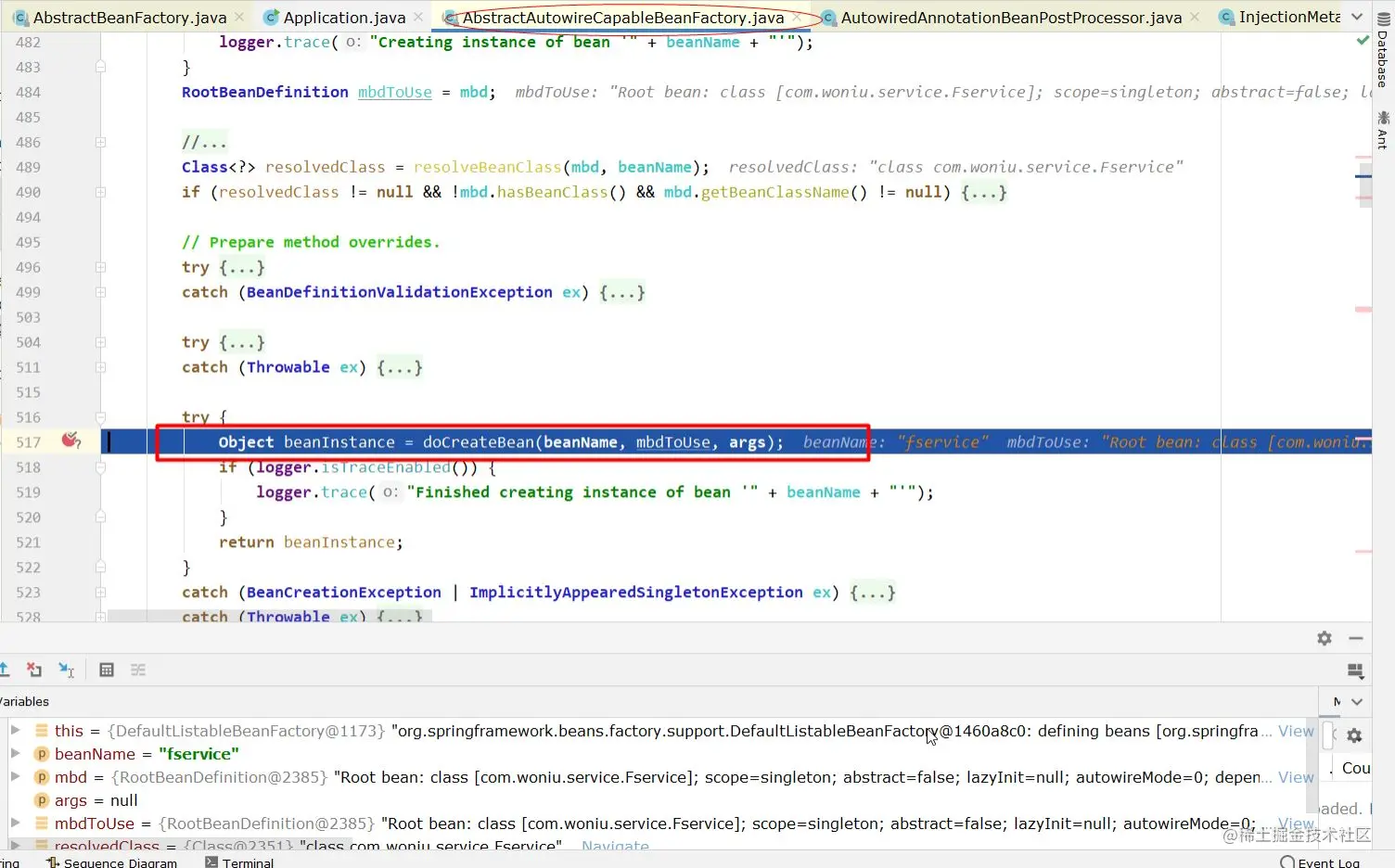Viewport: 1395px width, 868px height.
Task: Expand folded block on line 490
Action: point(100,192)
